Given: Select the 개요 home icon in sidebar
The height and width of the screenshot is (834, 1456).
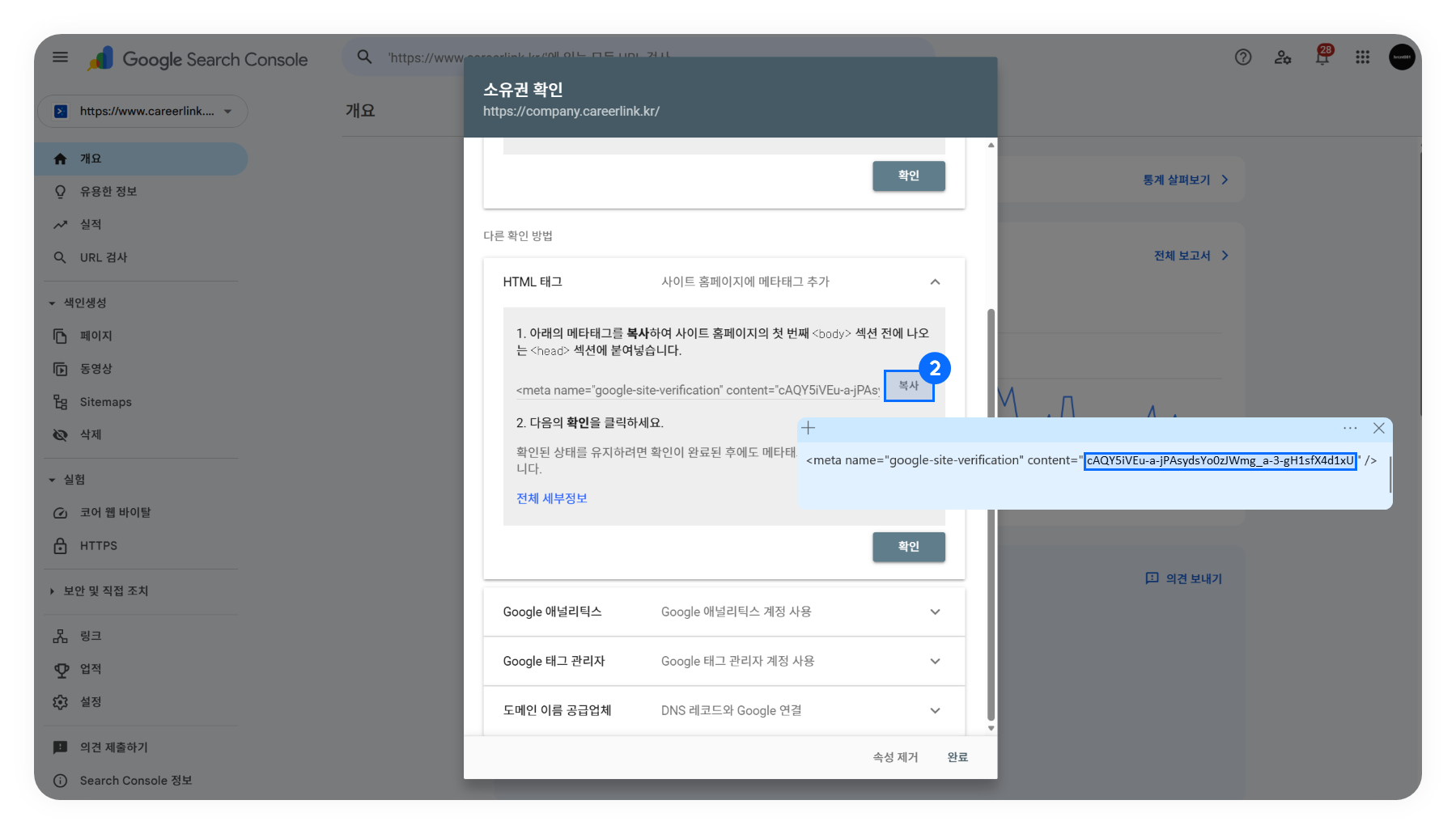Looking at the screenshot, I should (60, 159).
